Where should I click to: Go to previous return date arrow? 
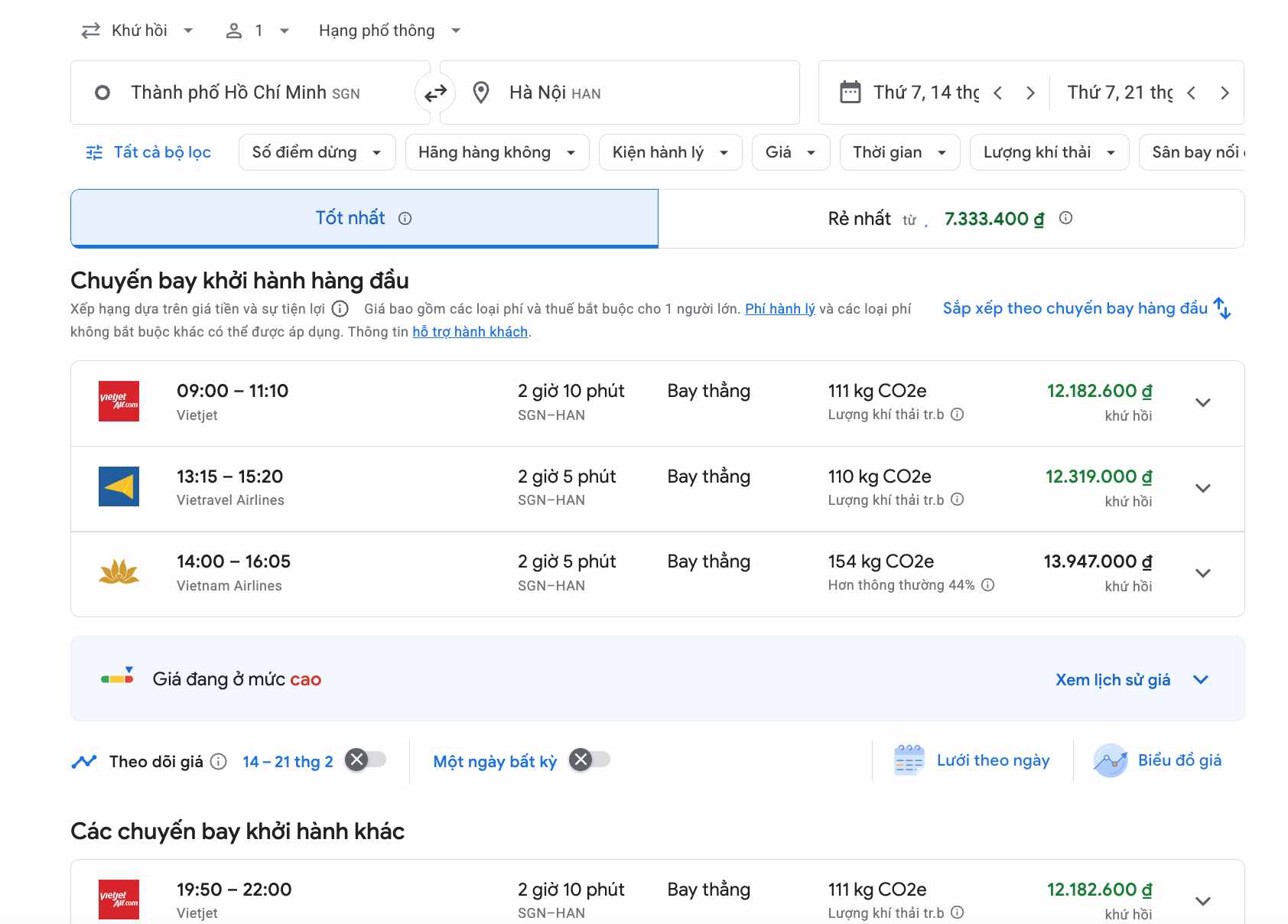click(1191, 93)
